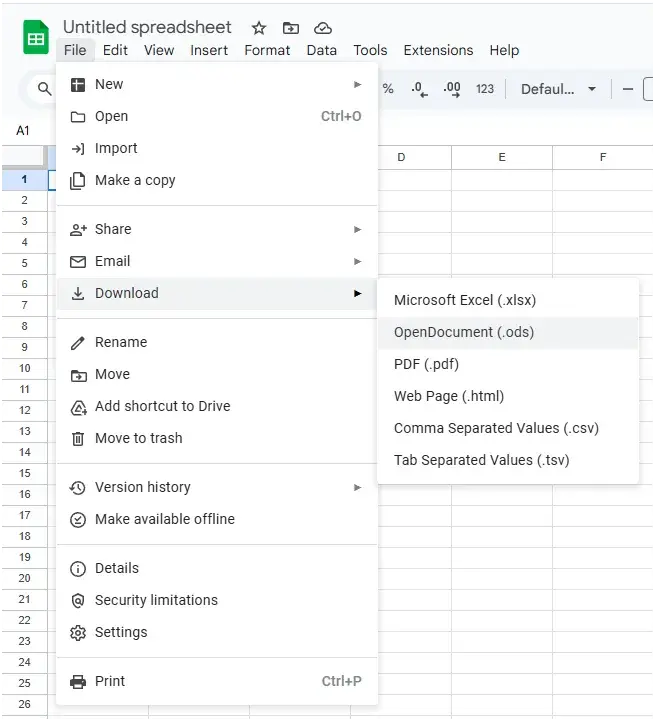Open the Extensions menu in menu bar
The height and width of the screenshot is (721, 655).
tap(438, 50)
